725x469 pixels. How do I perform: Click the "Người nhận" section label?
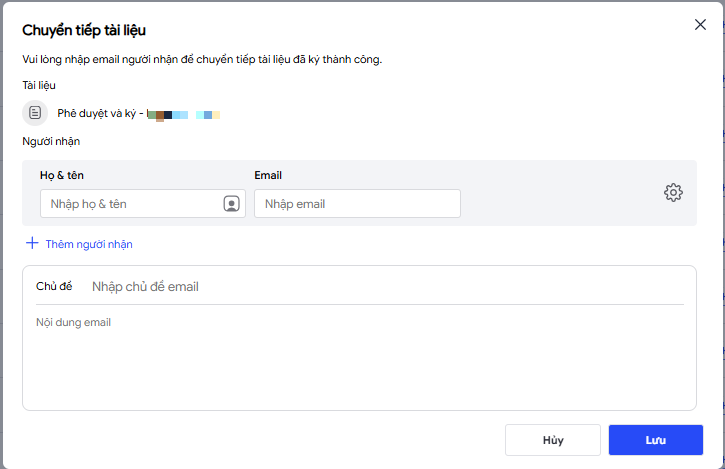click(x=51, y=141)
